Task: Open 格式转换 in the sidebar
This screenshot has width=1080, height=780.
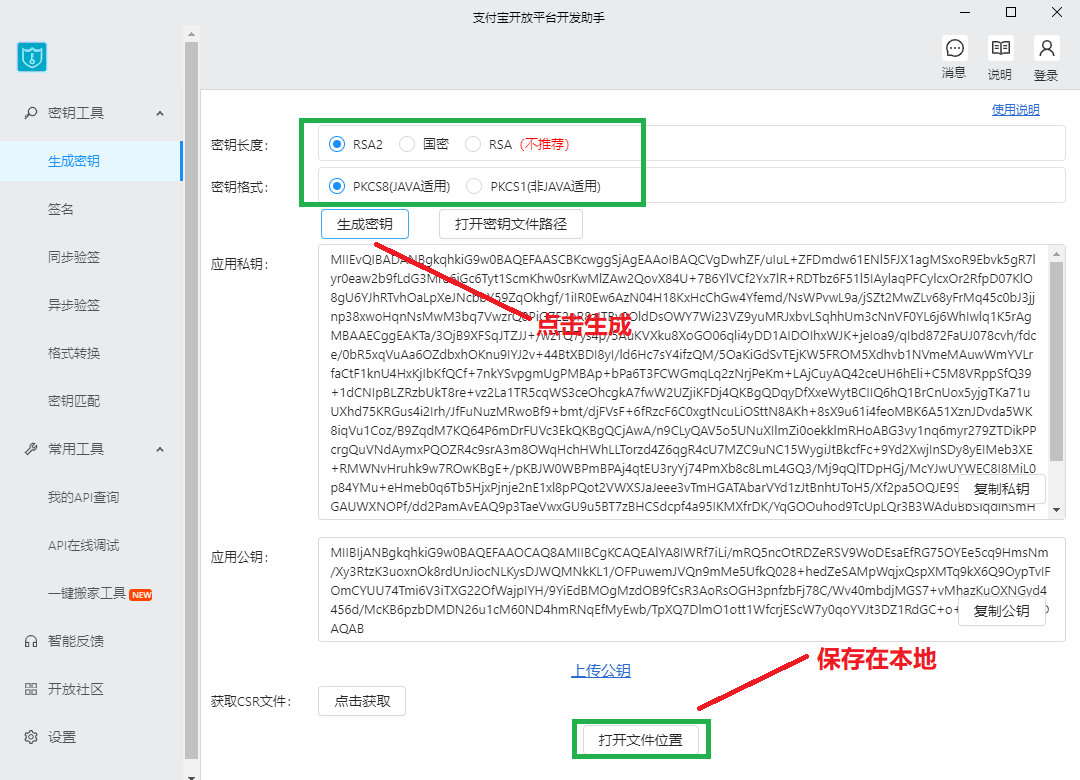Action: [74, 353]
